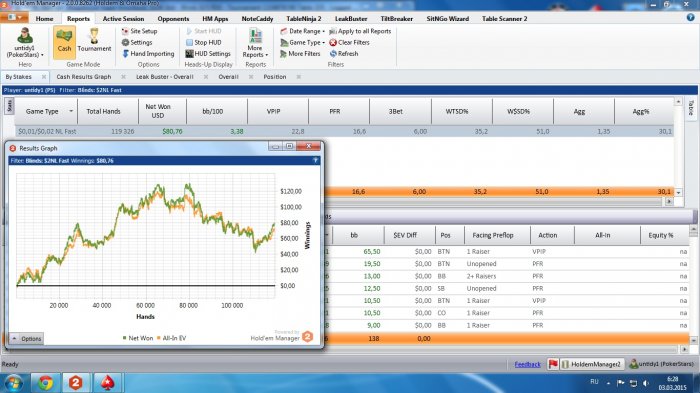Open the HM Apps tab
Image resolution: width=700 pixels, height=393 pixels.
point(215,19)
